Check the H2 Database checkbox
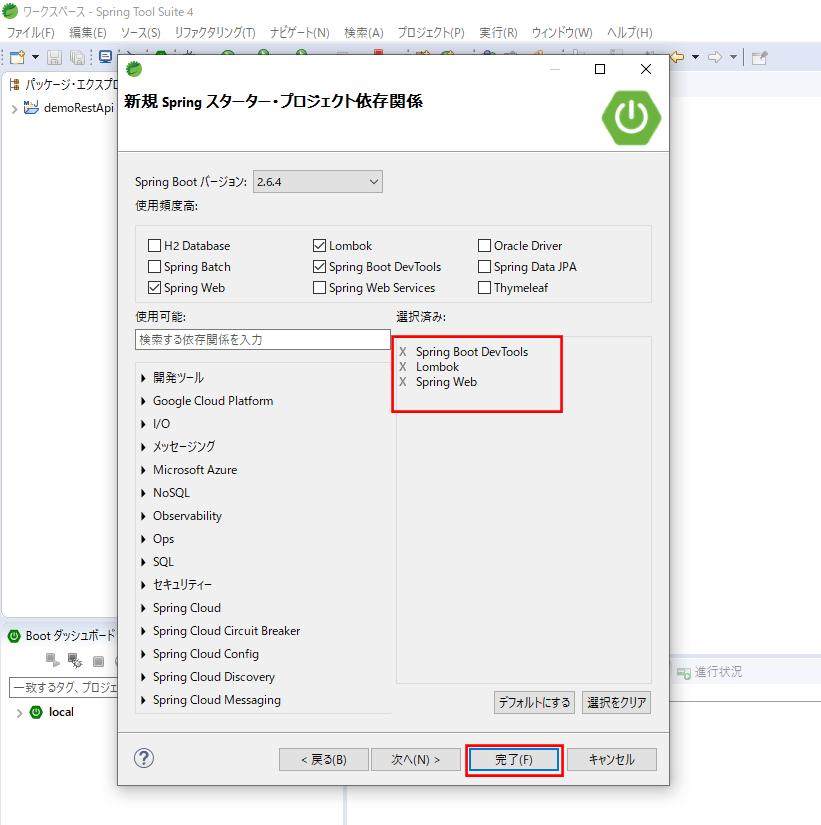This screenshot has height=825, width=821. [x=154, y=246]
